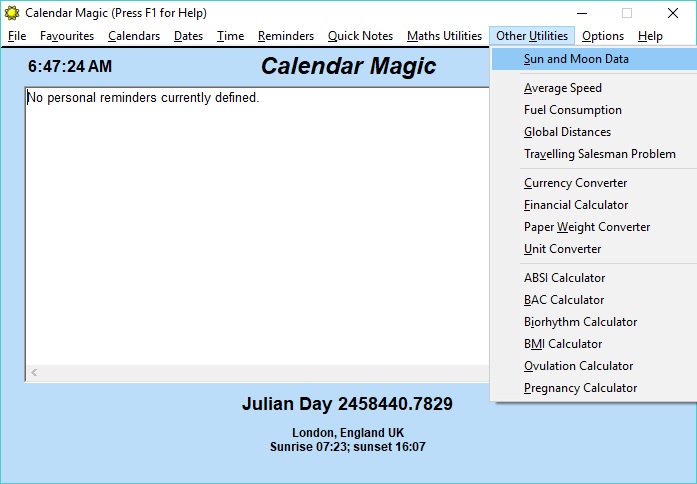Click inside the personal reminders text area
This screenshot has width=697, height=484.
258,227
